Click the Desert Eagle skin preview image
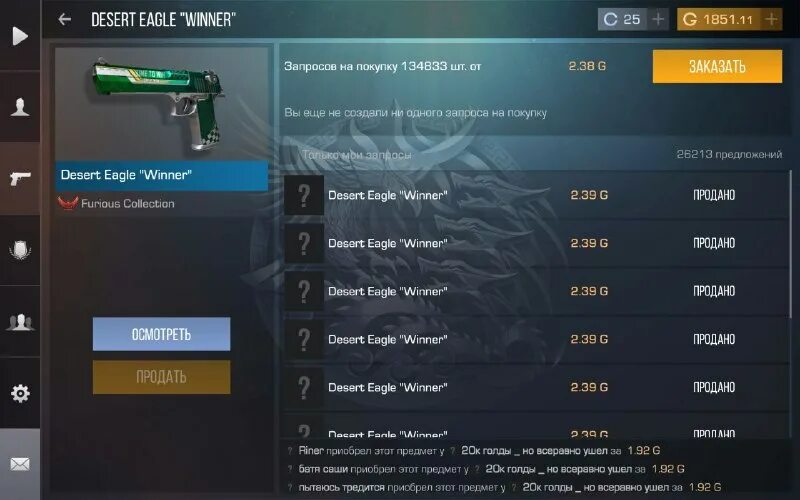Image resolution: width=800 pixels, height=500 pixels. pos(161,105)
